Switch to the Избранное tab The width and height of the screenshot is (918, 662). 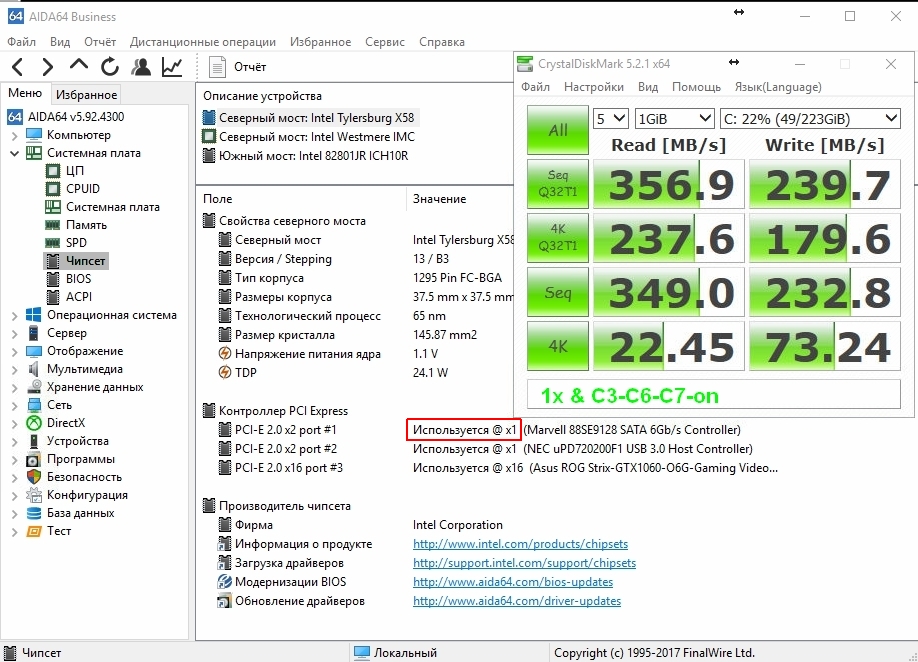(x=87, y=94)
